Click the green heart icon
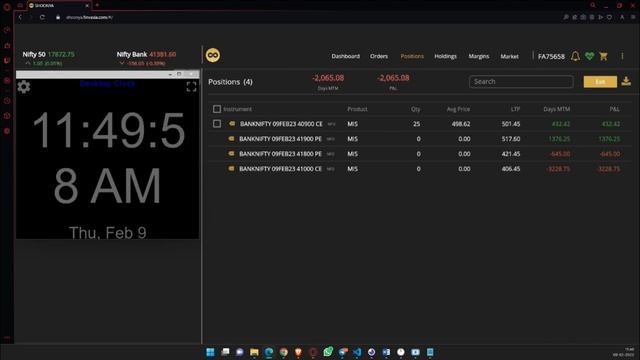The height and width of the screenshot is (360, 640). (x=589, y=56)
